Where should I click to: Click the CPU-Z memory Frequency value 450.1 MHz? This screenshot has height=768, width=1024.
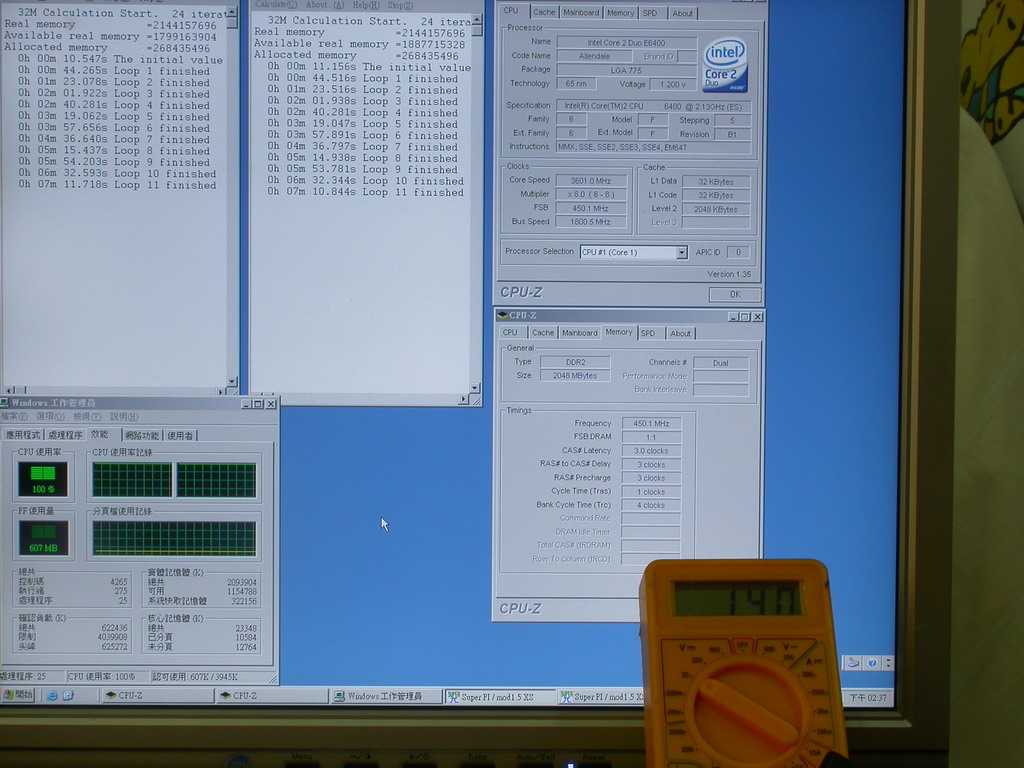click(651, 423)
